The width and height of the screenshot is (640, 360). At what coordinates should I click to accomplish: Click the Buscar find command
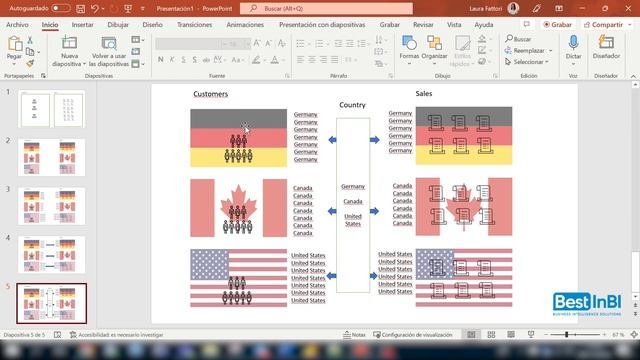click(518, 39)
